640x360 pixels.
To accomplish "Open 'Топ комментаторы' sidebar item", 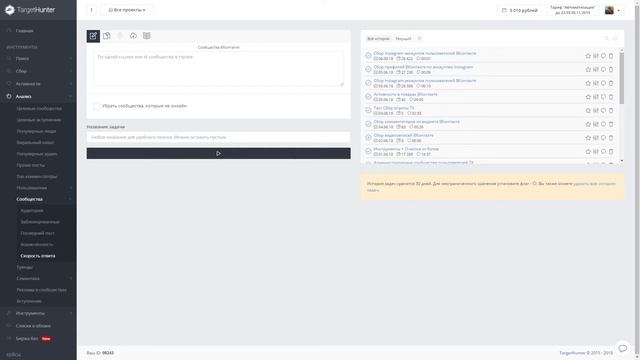I will pos(37,177).
